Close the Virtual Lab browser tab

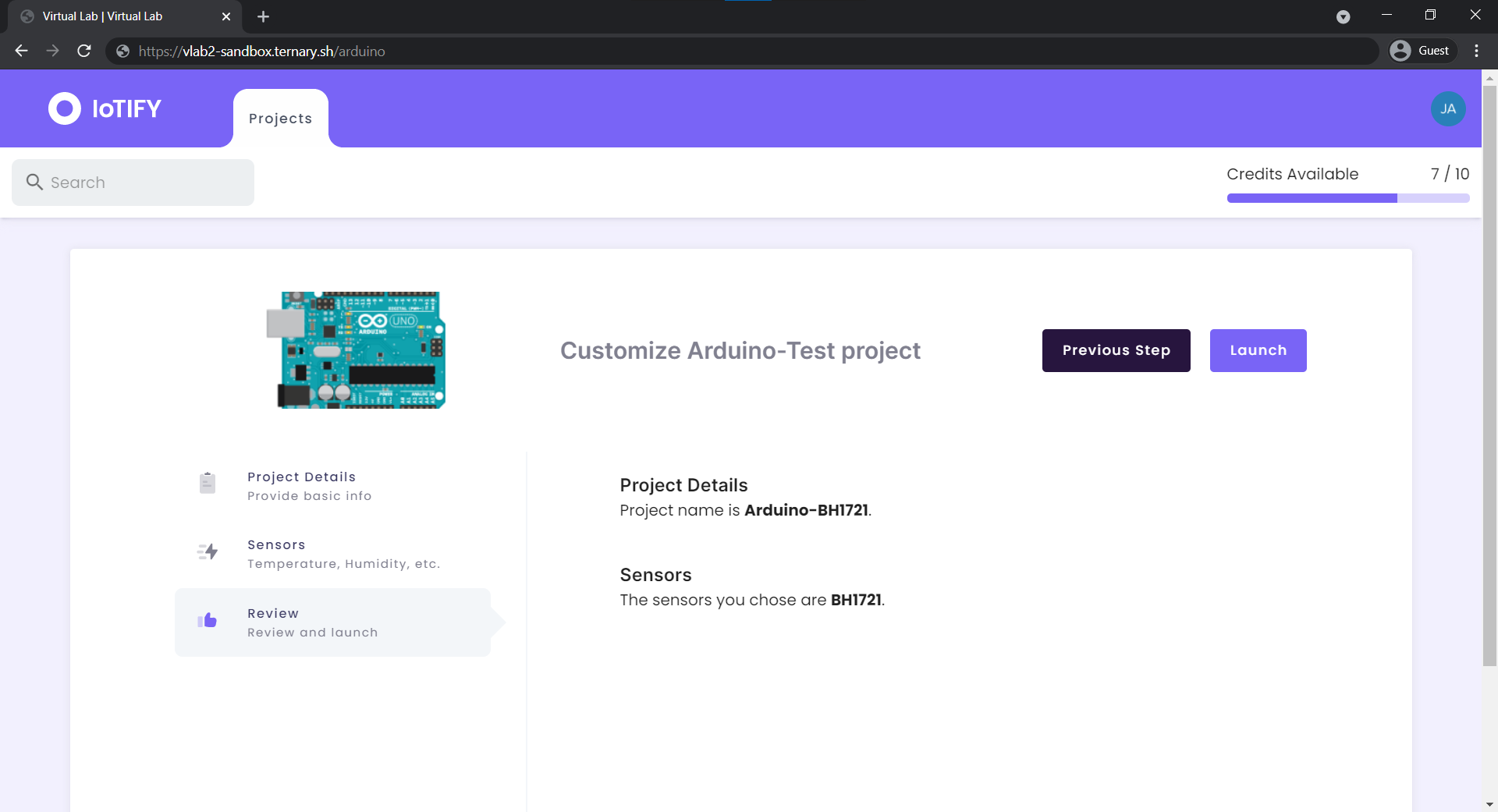pyautogui.click(x=226, y=16)
